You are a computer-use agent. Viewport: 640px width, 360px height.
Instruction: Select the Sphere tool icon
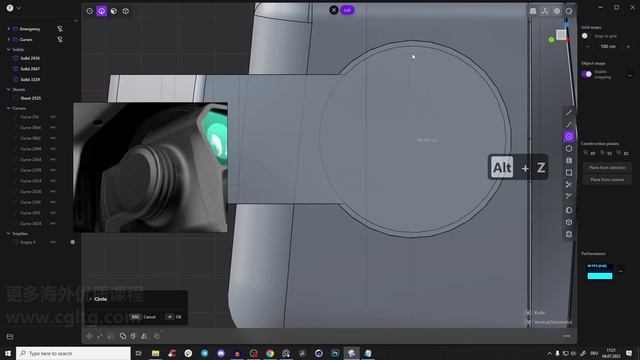coord(569,210)
